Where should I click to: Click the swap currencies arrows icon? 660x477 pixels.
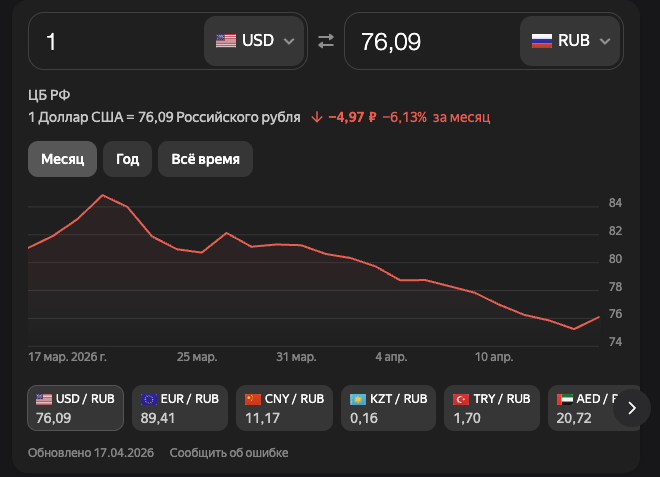click(x=326, y=41)
